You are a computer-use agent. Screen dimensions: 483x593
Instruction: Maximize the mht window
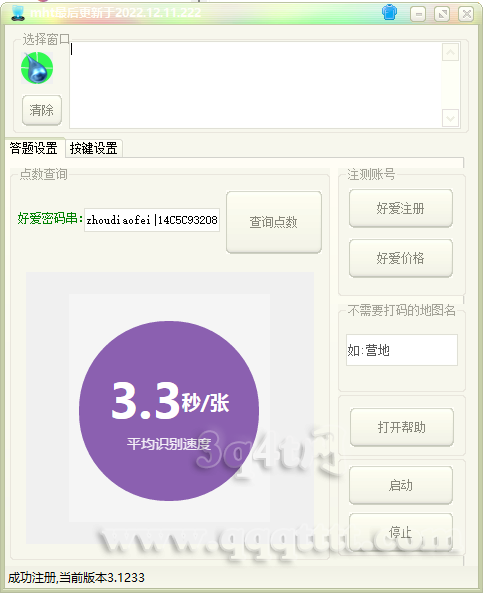point(442,14)
